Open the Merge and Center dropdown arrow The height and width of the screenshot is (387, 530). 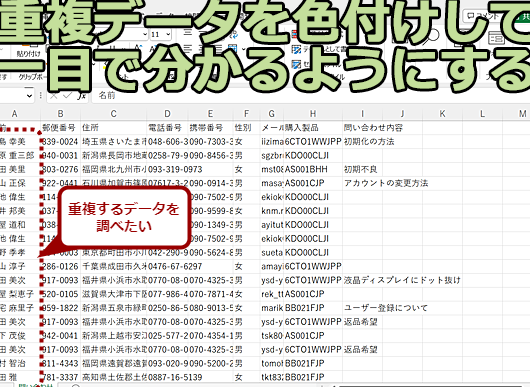(244, 49)
